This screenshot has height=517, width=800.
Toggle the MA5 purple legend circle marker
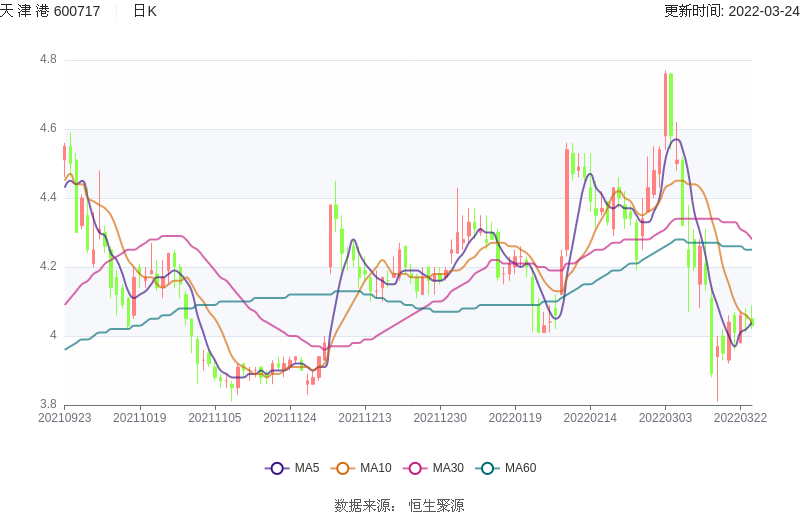[x=277, y=468]
